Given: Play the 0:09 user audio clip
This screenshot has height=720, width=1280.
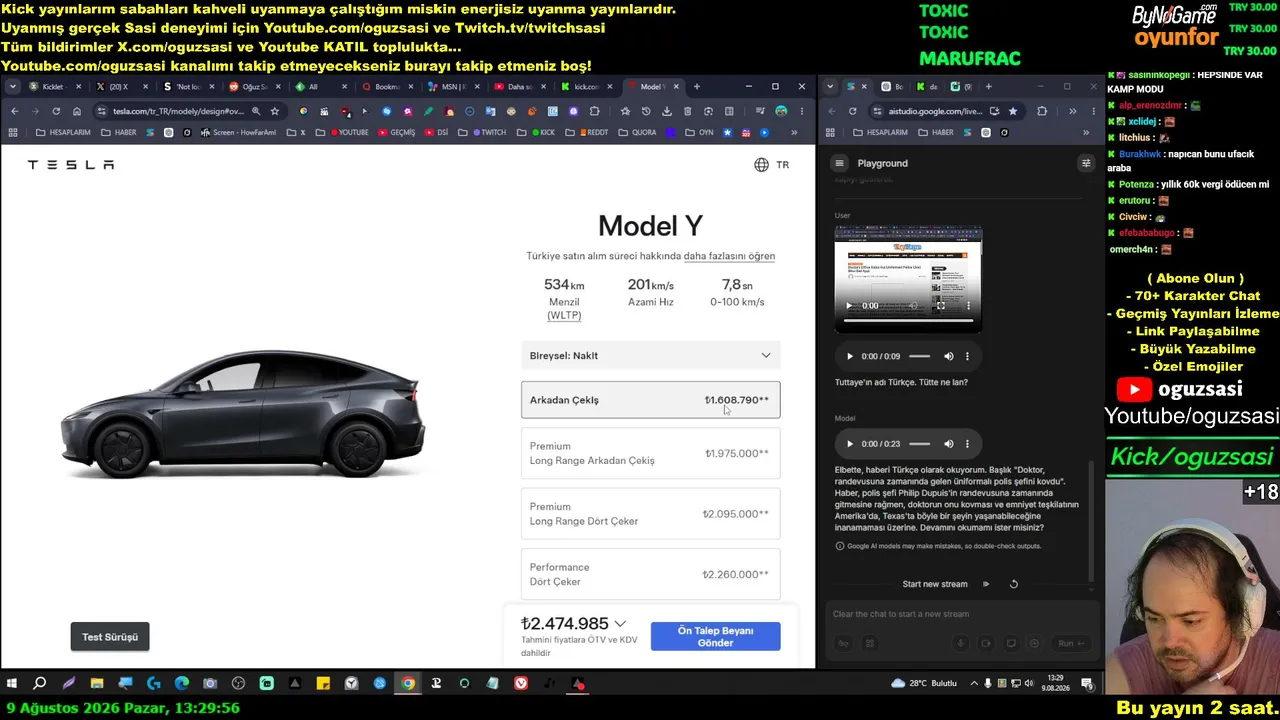Looking at the screenshot, I should tap(850, 356).
